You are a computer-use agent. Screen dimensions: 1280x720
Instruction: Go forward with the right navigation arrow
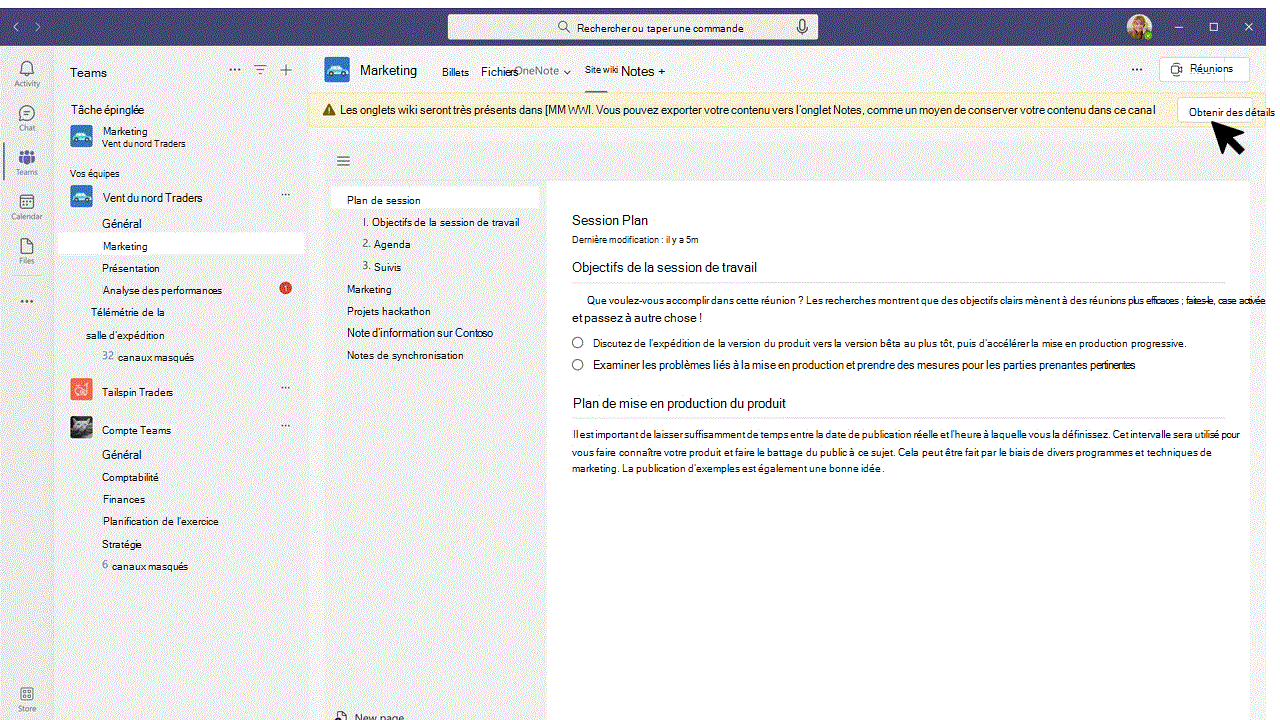click(x=38, y=27)
